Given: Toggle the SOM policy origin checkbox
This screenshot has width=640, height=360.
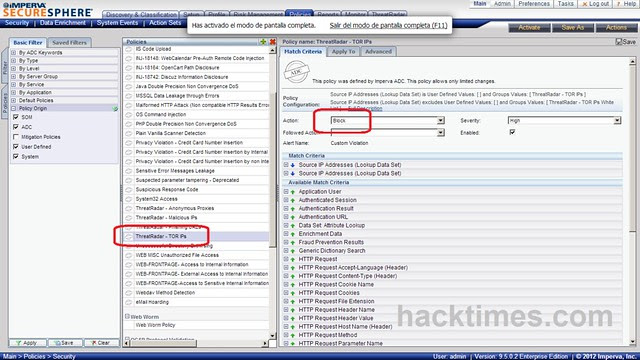Looking at the screenshot, I should click(16, 117).
